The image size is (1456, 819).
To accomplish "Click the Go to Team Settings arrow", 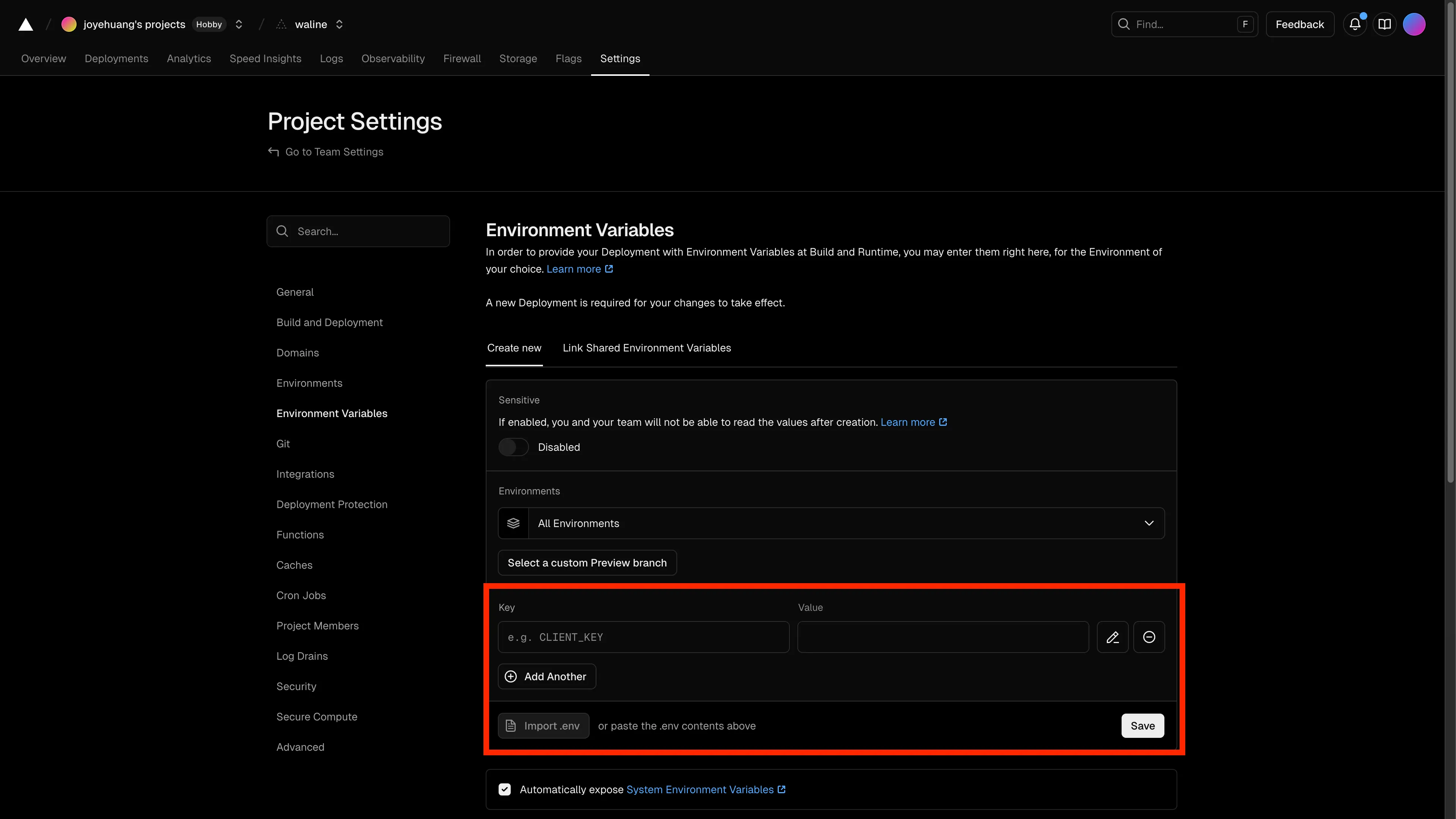I will [x=273, y=152].
